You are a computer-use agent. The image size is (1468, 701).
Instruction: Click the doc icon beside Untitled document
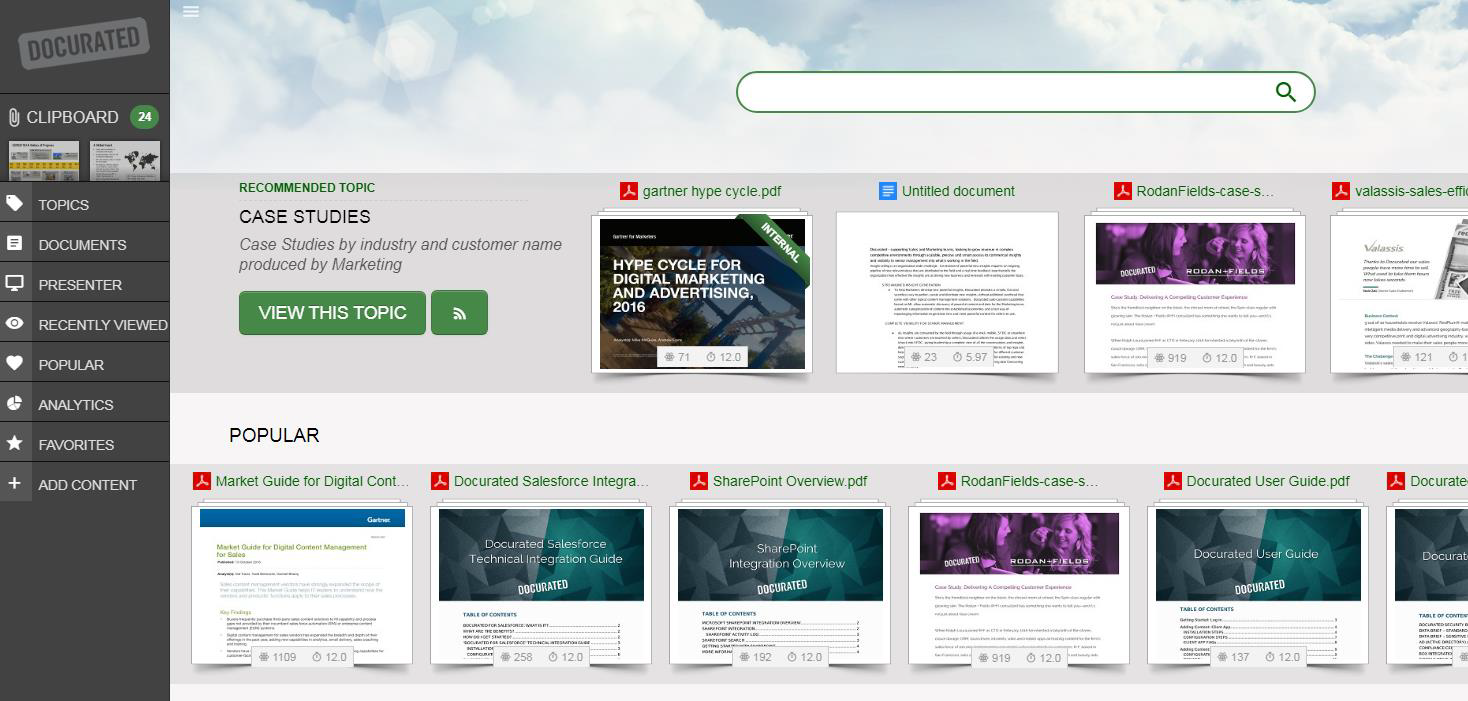click(888, 191)
